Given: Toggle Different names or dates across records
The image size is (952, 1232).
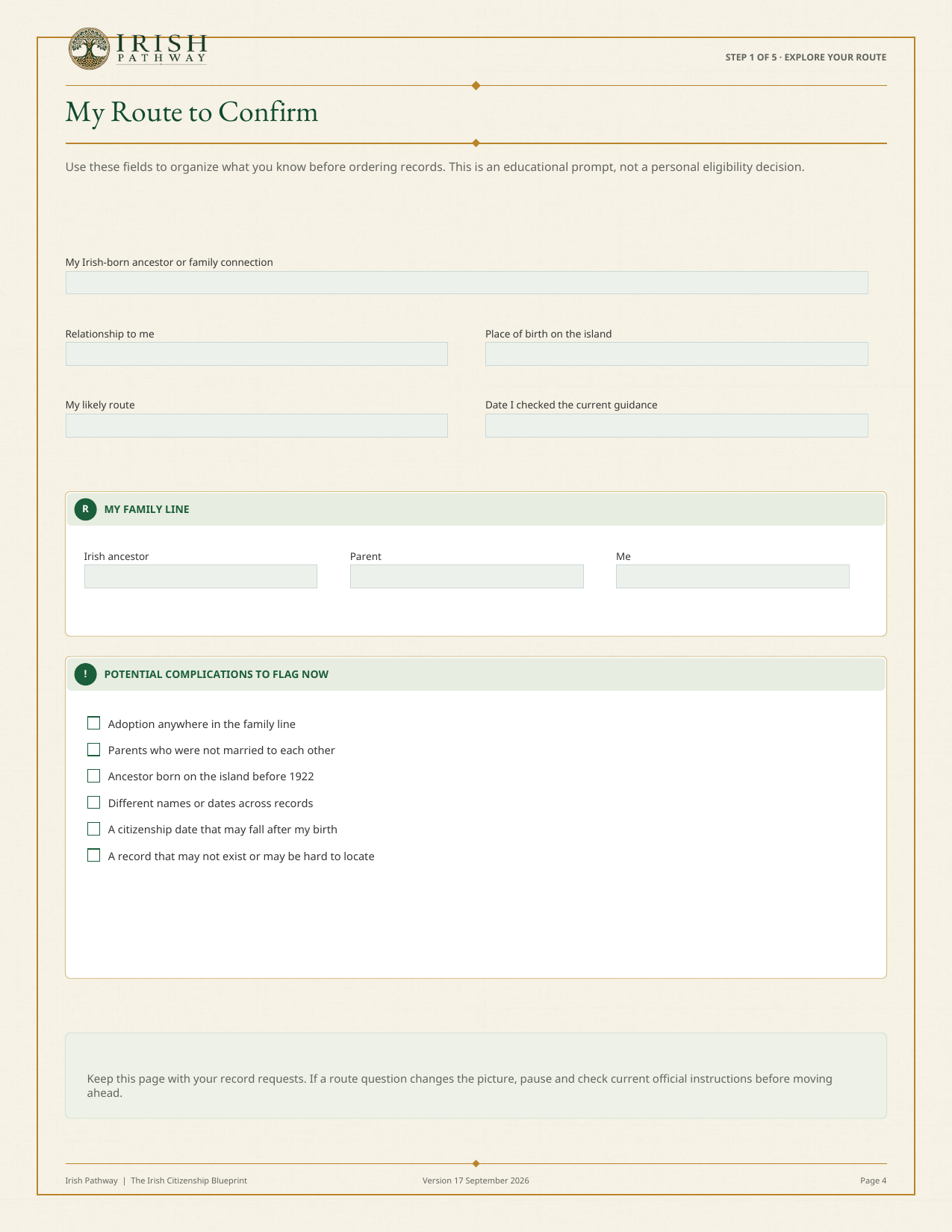Looking at the screenshot, I should coord(93,803).
